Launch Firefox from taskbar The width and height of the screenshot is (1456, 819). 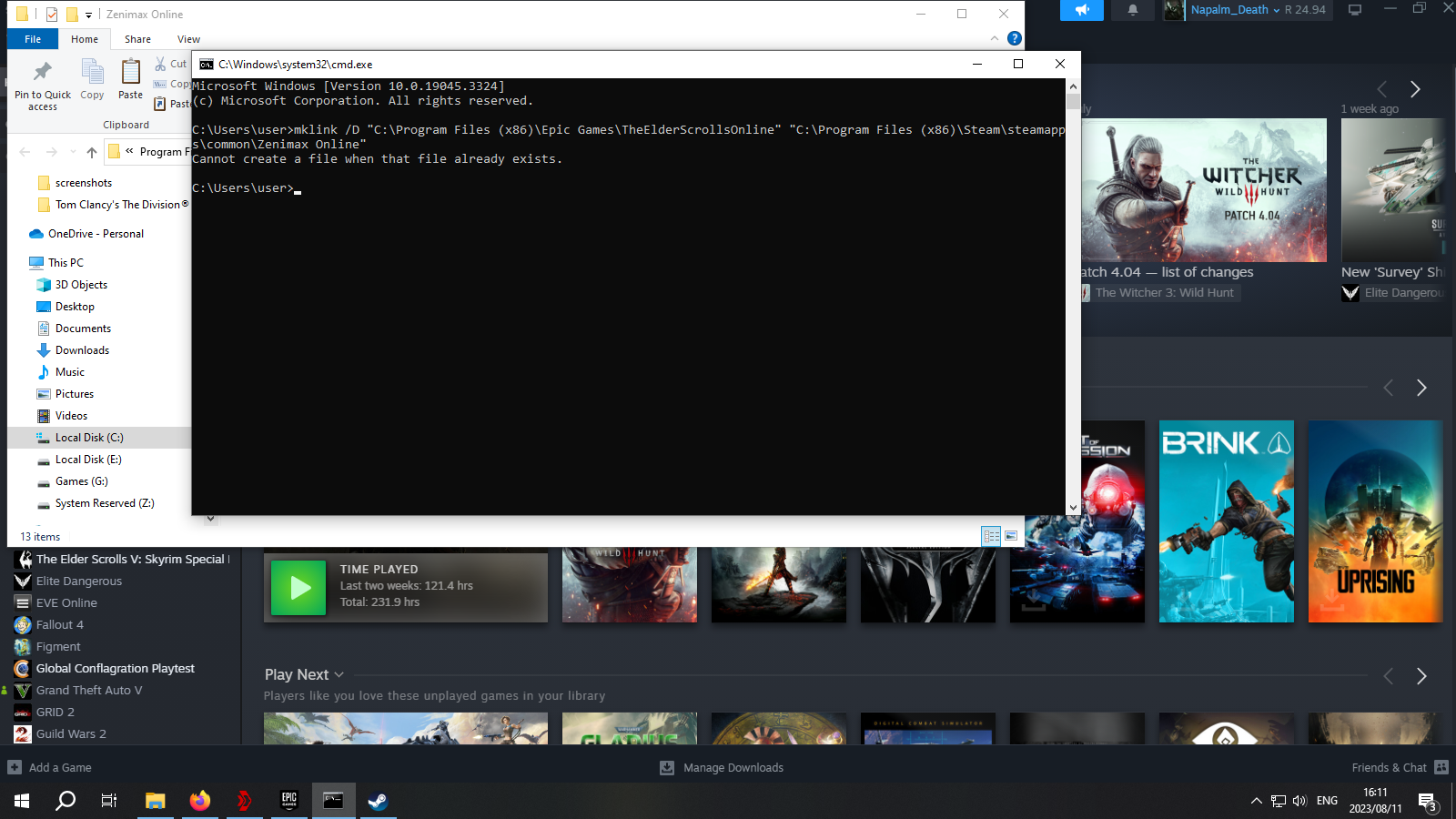point(200,801)
